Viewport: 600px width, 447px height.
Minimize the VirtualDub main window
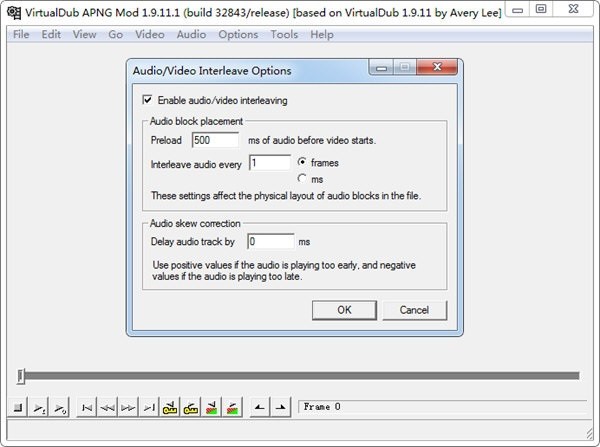(518, 9)
